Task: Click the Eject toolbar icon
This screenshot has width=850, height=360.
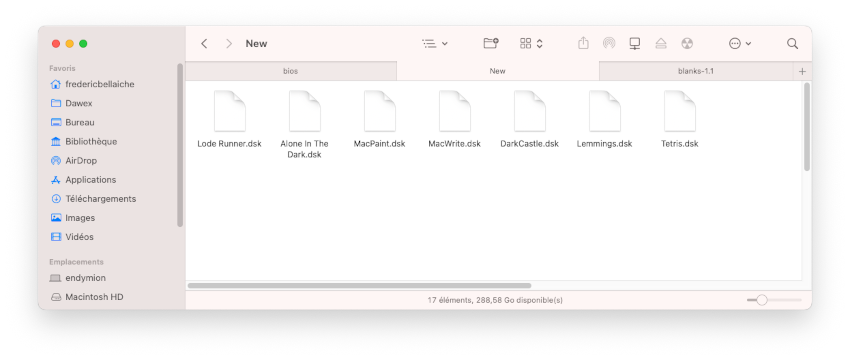Action: [x=661, y=44]
